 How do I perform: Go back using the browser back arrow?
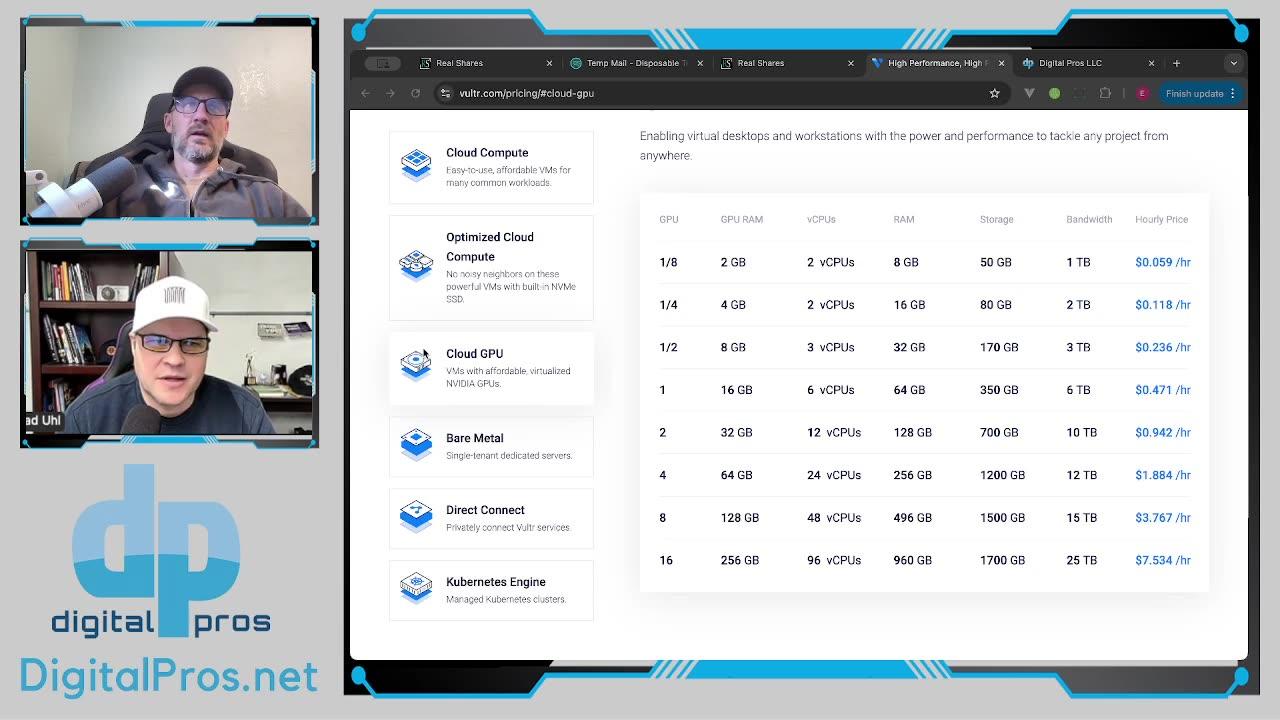(x=365, y=93)
